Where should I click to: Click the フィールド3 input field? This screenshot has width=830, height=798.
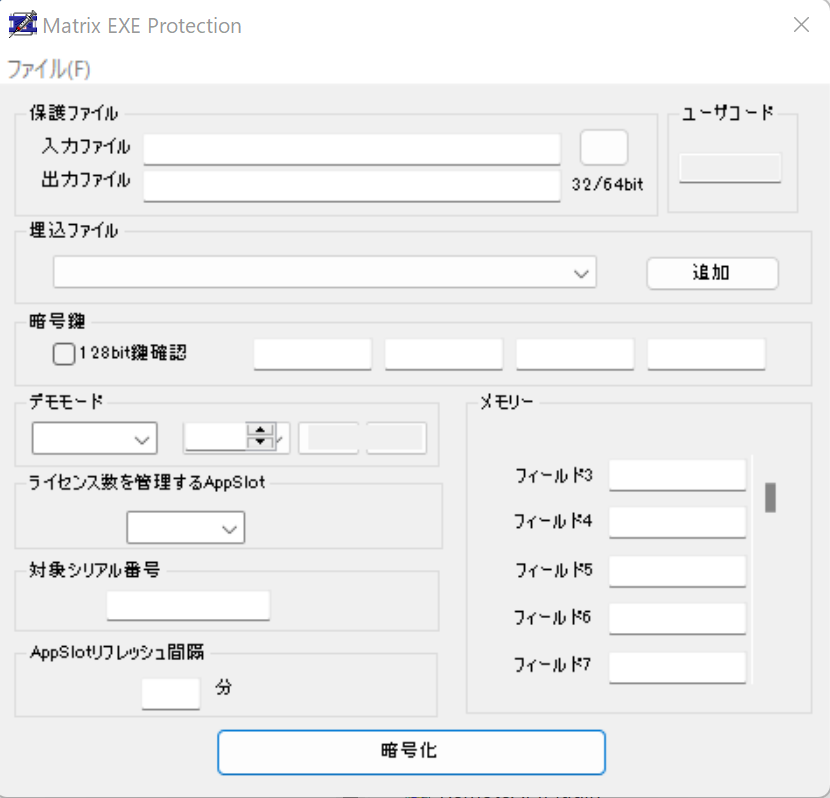678,475
